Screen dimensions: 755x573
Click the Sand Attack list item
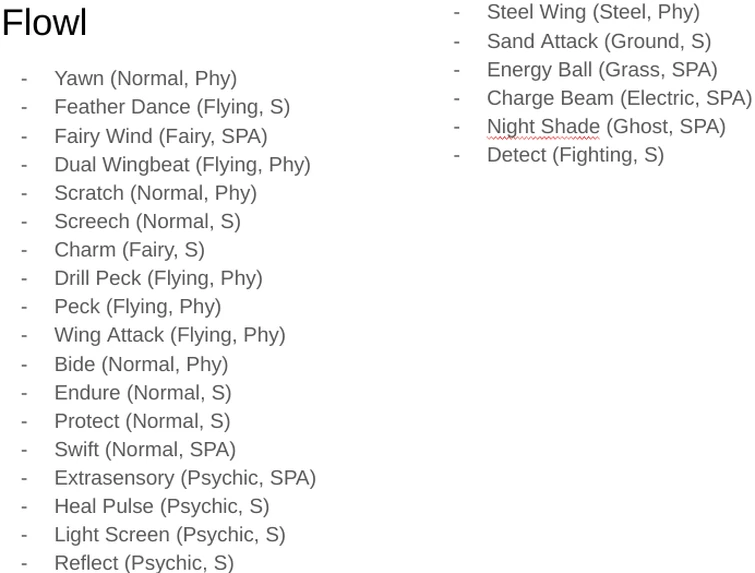tap(599, 41)
